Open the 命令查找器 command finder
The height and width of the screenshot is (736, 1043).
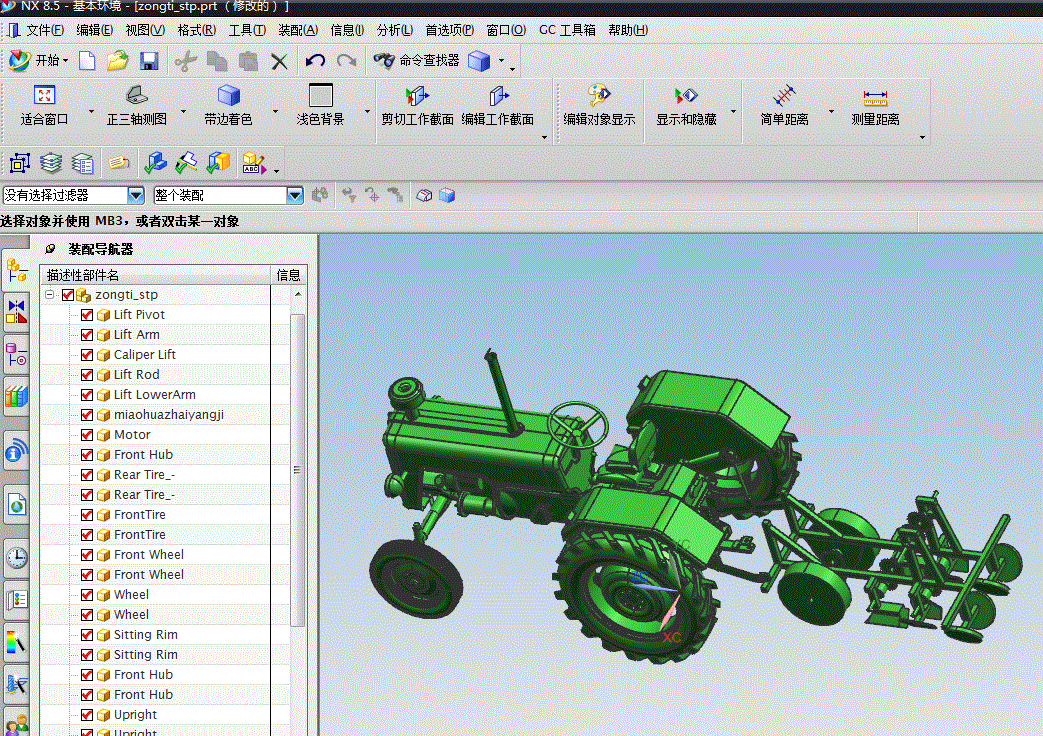(x=417, y=61)
